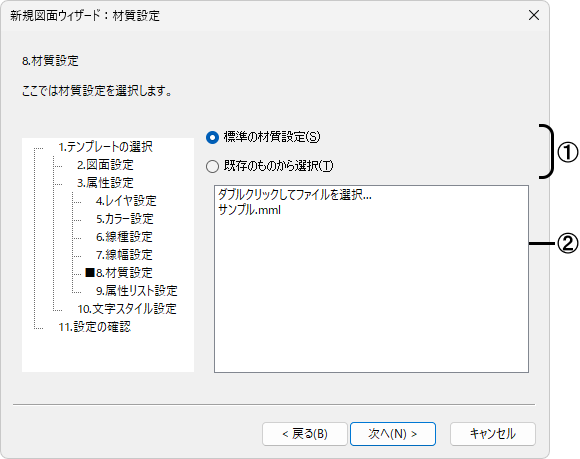The height and width of the screenshot is (459, 580).
Task: Navigate to 7.線幅設定 step
Action: pos(124,254)
